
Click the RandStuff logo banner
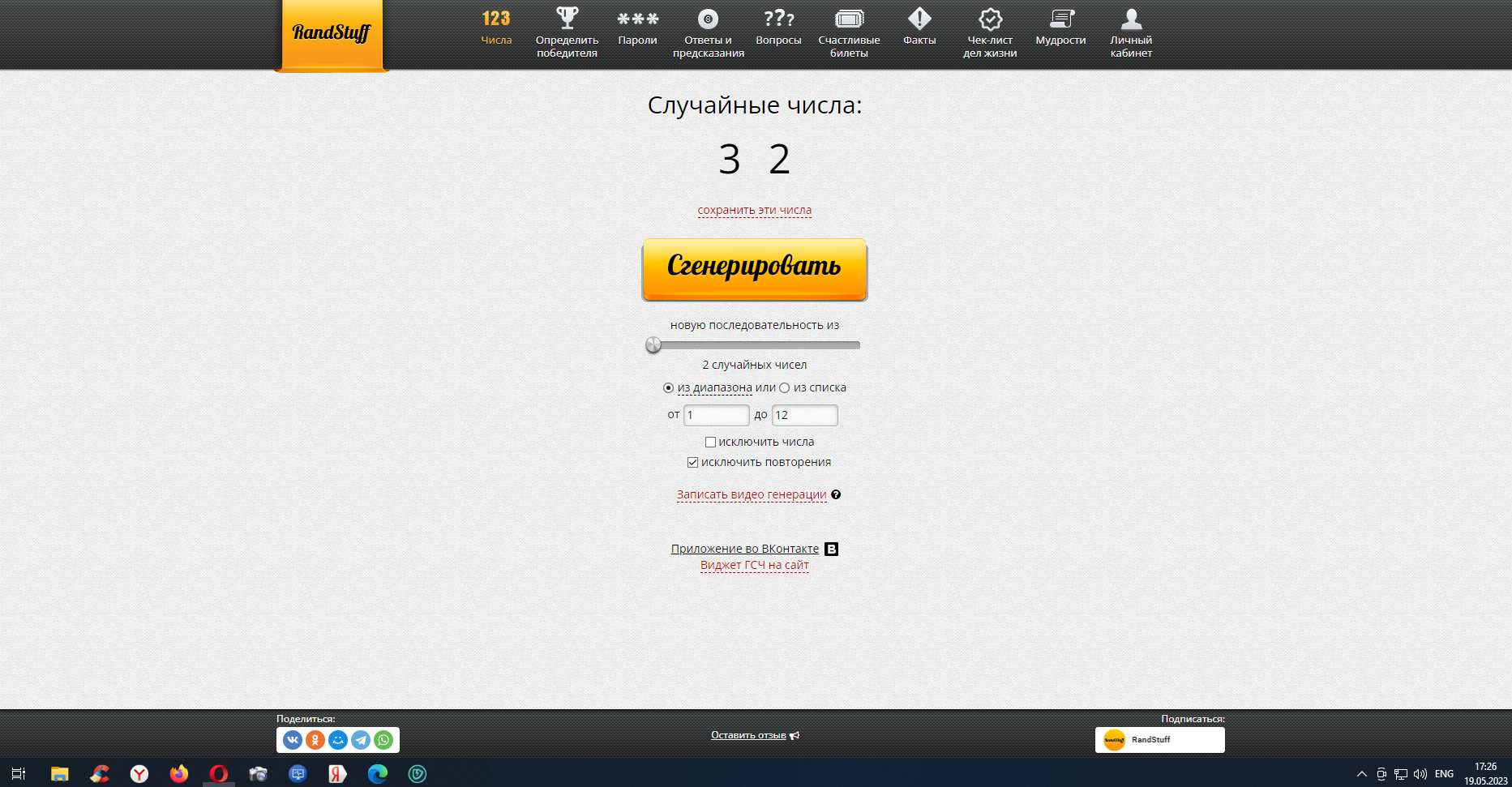pyautogui.click(x=332, y=33)
